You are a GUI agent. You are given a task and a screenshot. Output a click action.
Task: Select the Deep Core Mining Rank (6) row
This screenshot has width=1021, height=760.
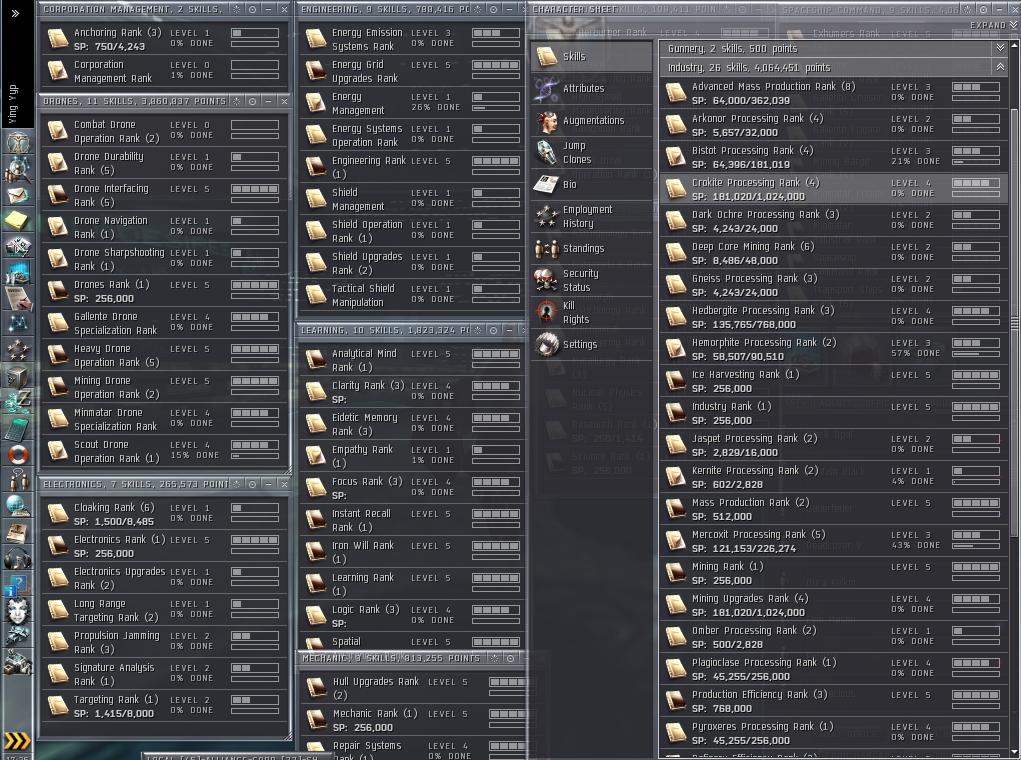pos(833,253)
